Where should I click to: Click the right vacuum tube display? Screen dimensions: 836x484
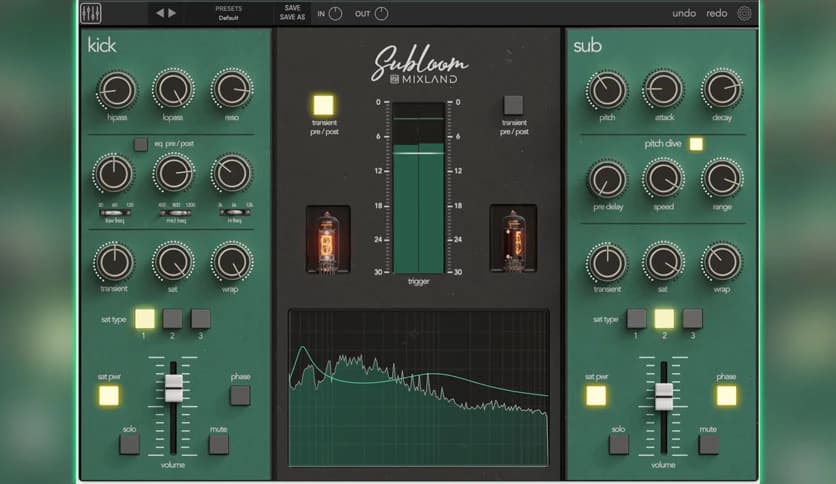click(513, 238)
